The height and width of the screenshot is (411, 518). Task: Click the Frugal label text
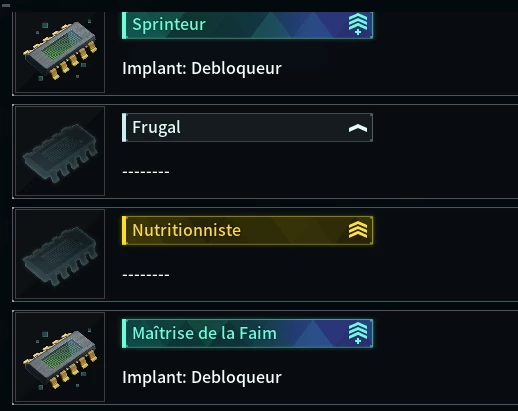[156, 128]
